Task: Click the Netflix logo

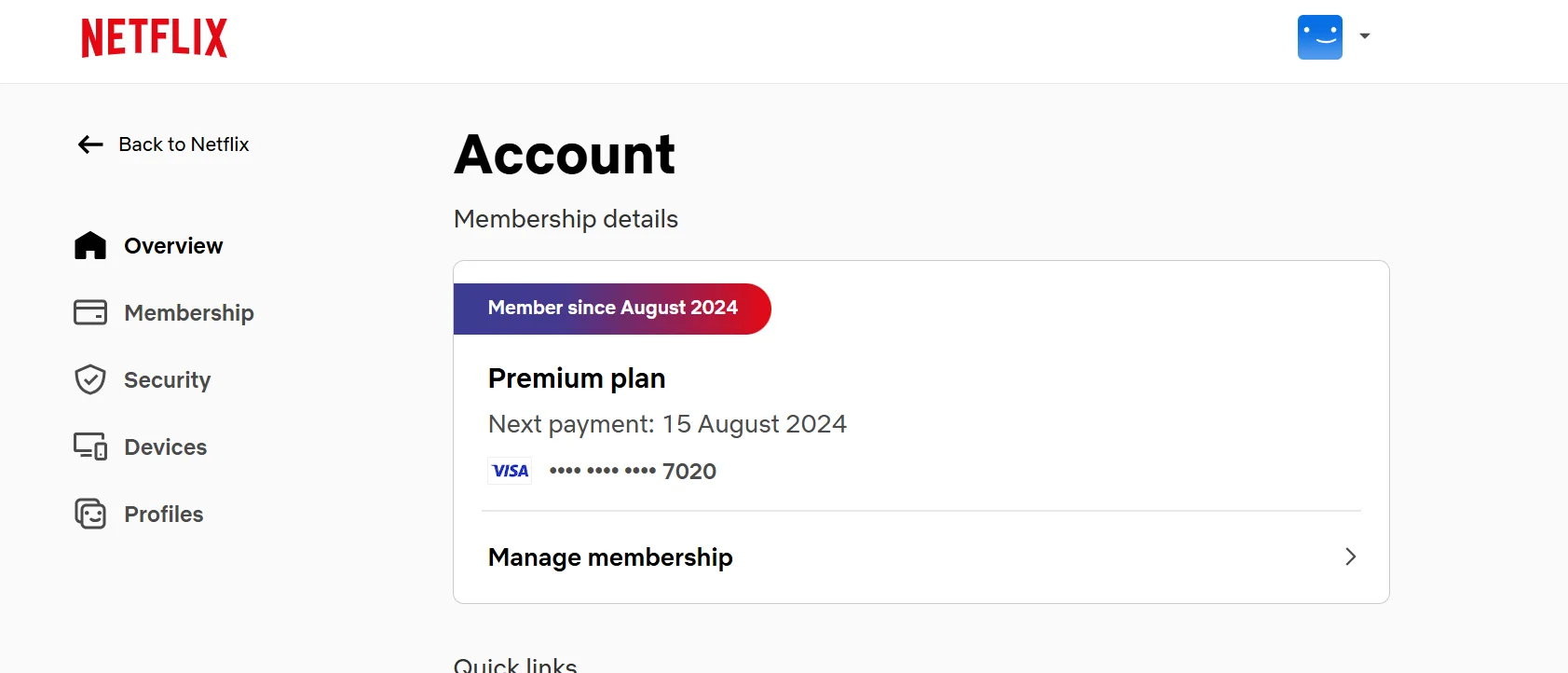Action: pyautogui.click(x=154, y=38)
